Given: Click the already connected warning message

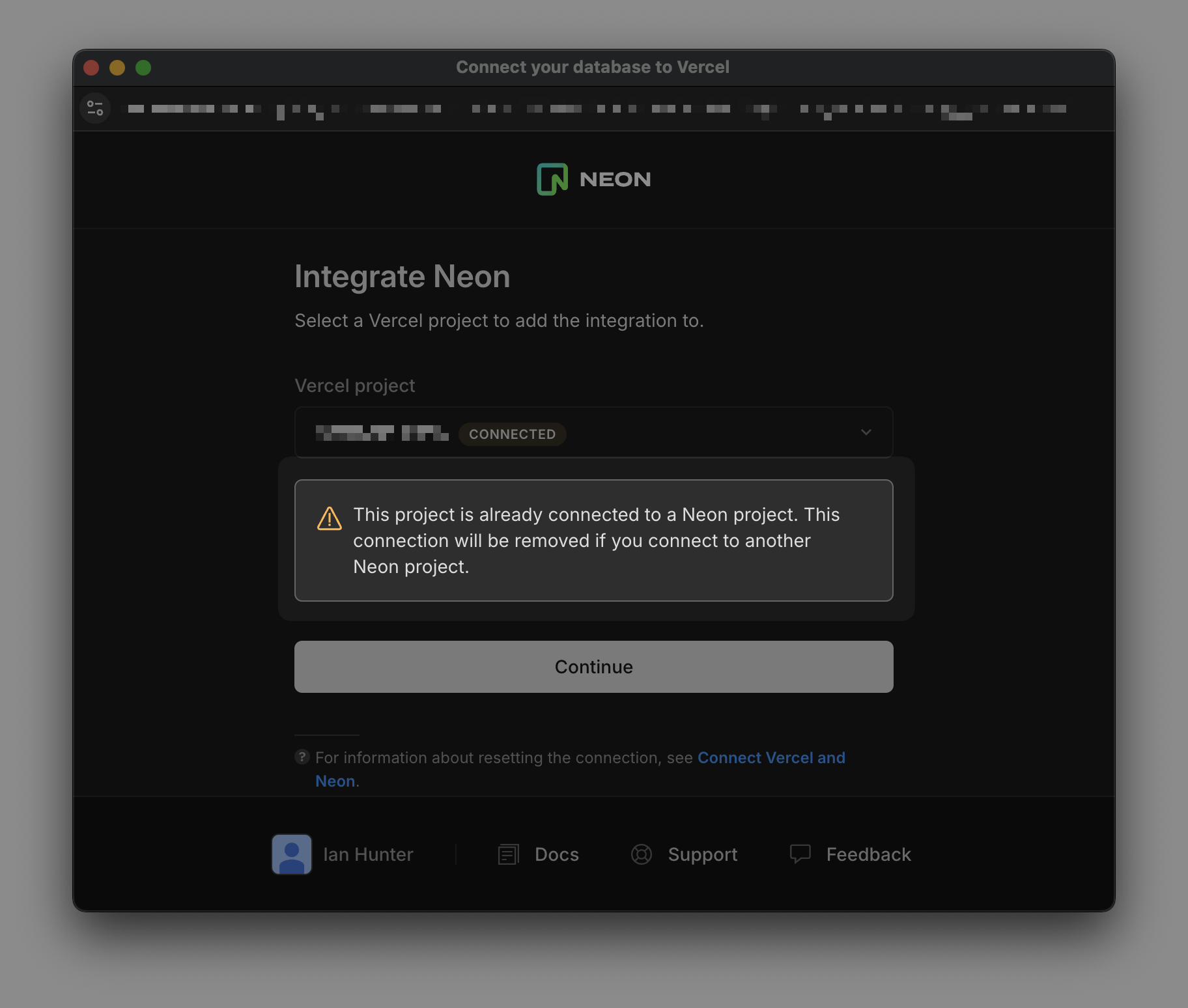Looking at the screenshot, I should point(593,540).
